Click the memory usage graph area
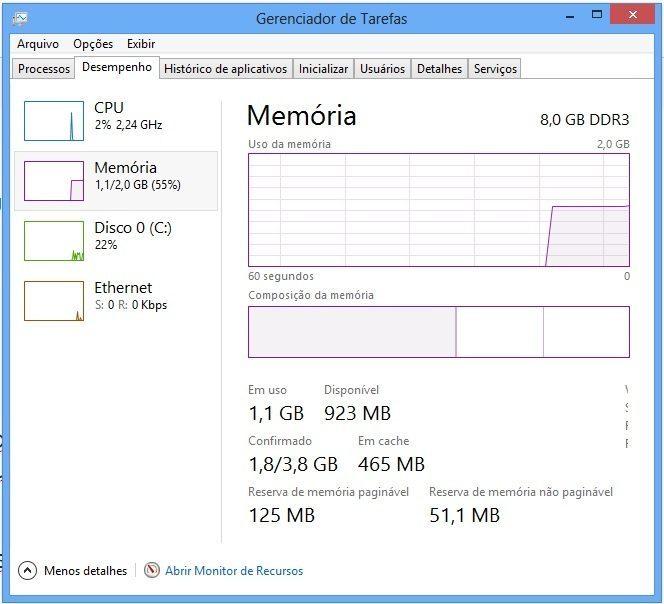The height and width of the screenshot is (604, 664). click(x=438, y=210)
